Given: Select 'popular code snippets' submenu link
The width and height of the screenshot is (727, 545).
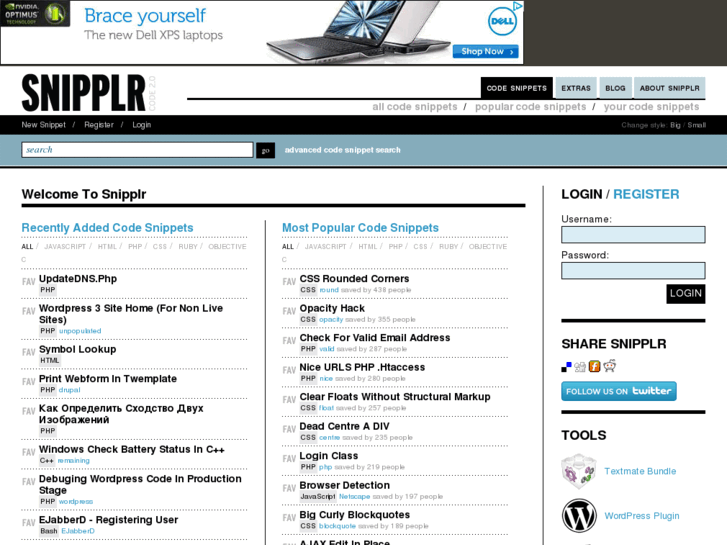Looking at the screenshot, I should (x=530, y=107).
